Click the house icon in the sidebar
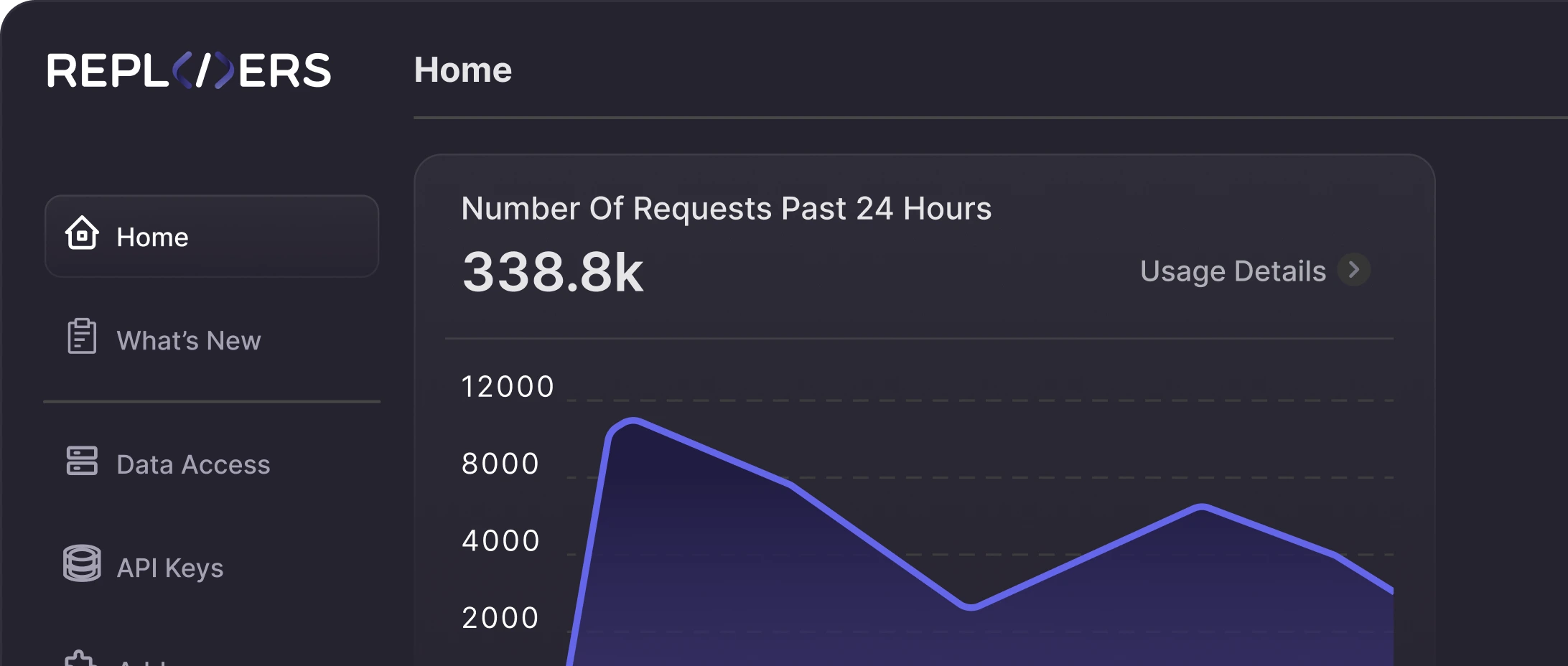The image size is (1568, 666). (82, 234)
